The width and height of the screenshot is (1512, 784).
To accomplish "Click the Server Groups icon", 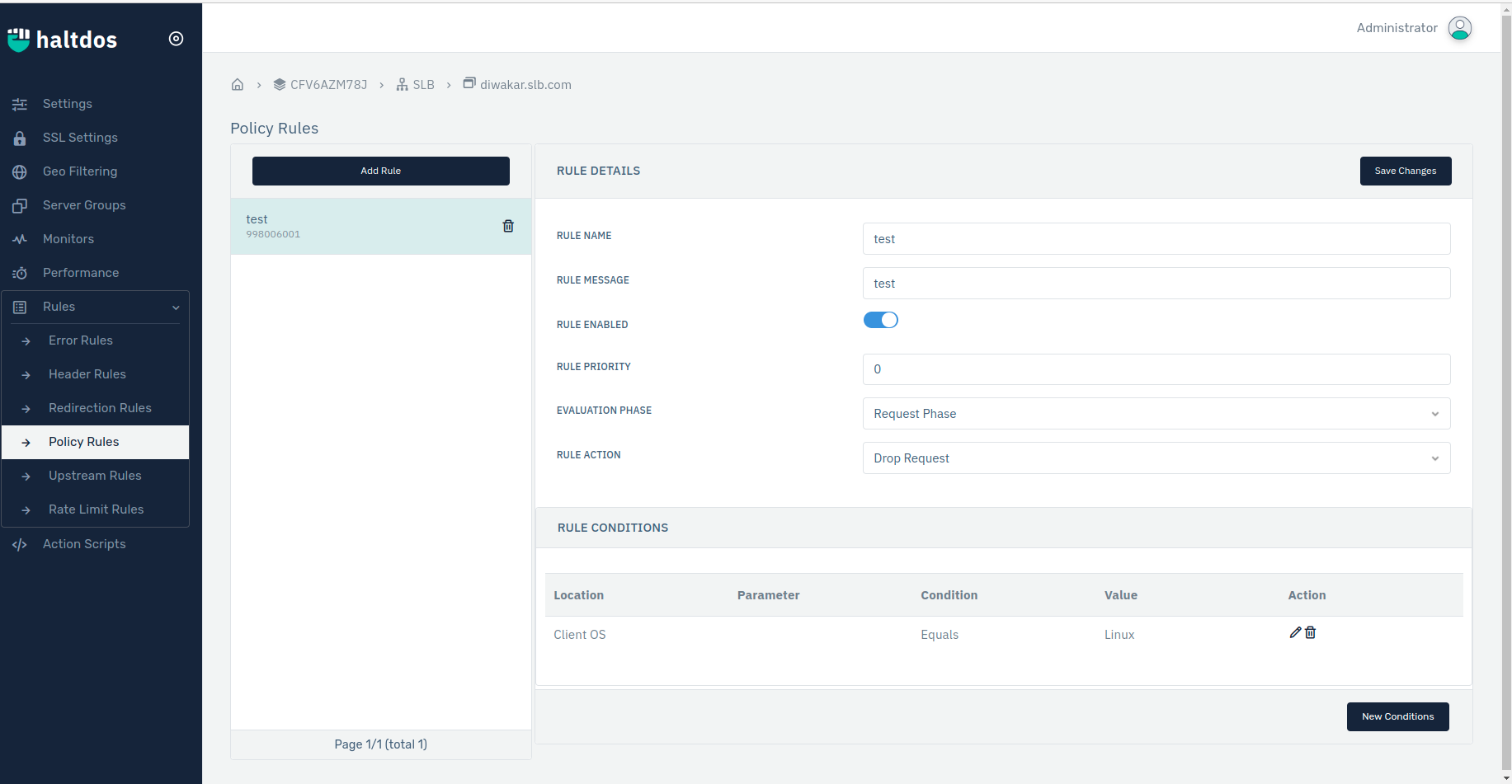I will [x=20, y=205].
